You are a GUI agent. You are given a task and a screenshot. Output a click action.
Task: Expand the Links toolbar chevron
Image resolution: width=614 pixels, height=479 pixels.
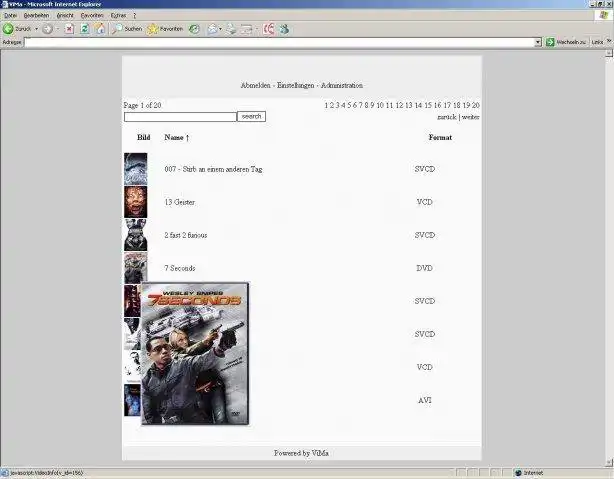(609, 41)
